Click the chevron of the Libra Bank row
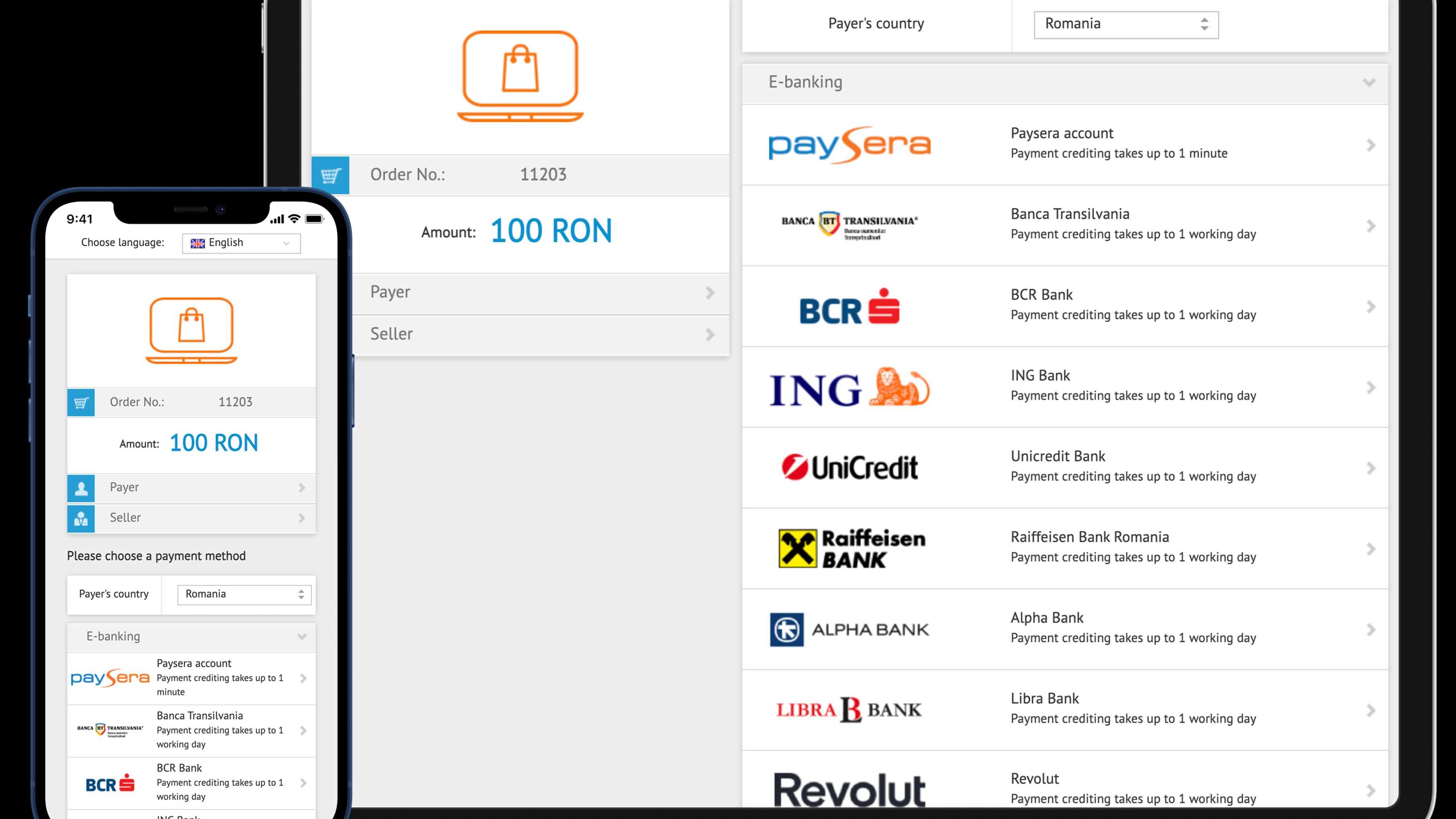 [x=1371, y=711]
